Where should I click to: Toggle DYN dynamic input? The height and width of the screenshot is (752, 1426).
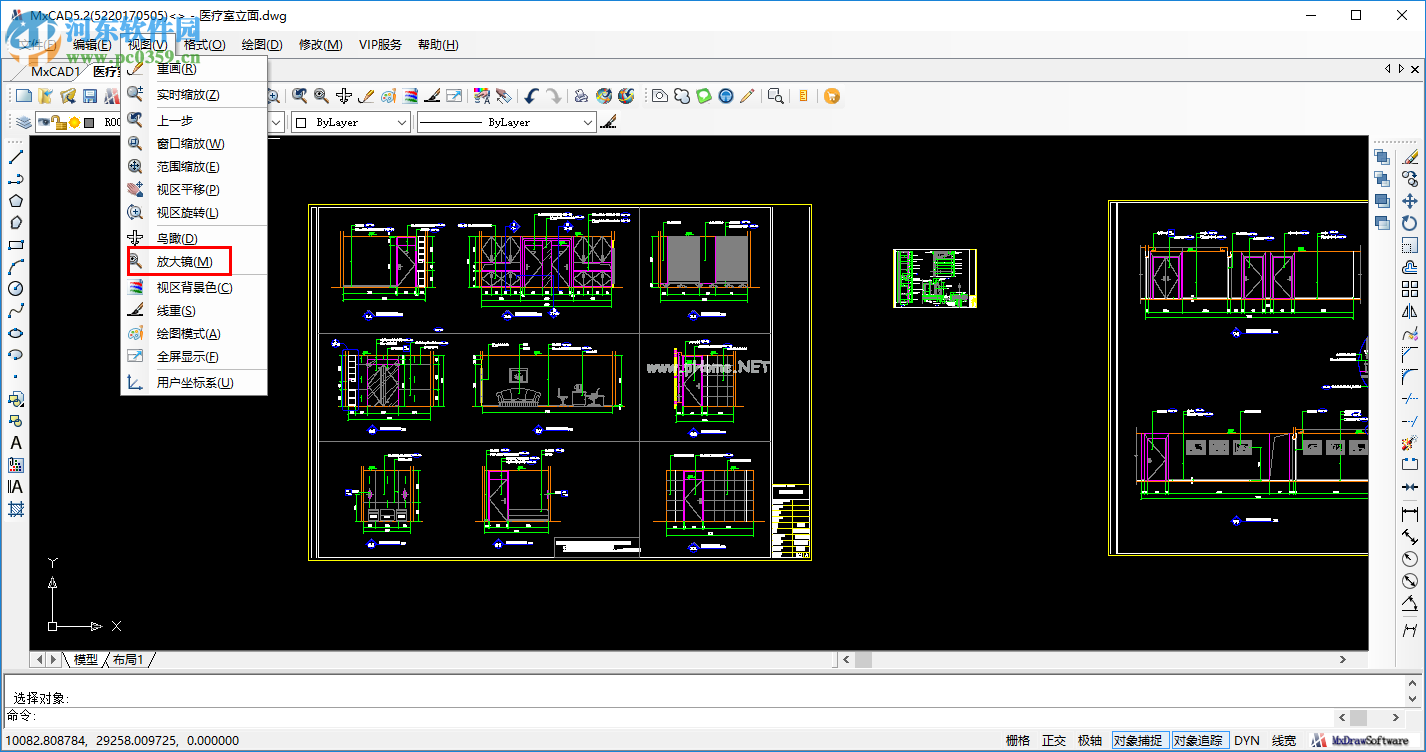pos(1247,741)
